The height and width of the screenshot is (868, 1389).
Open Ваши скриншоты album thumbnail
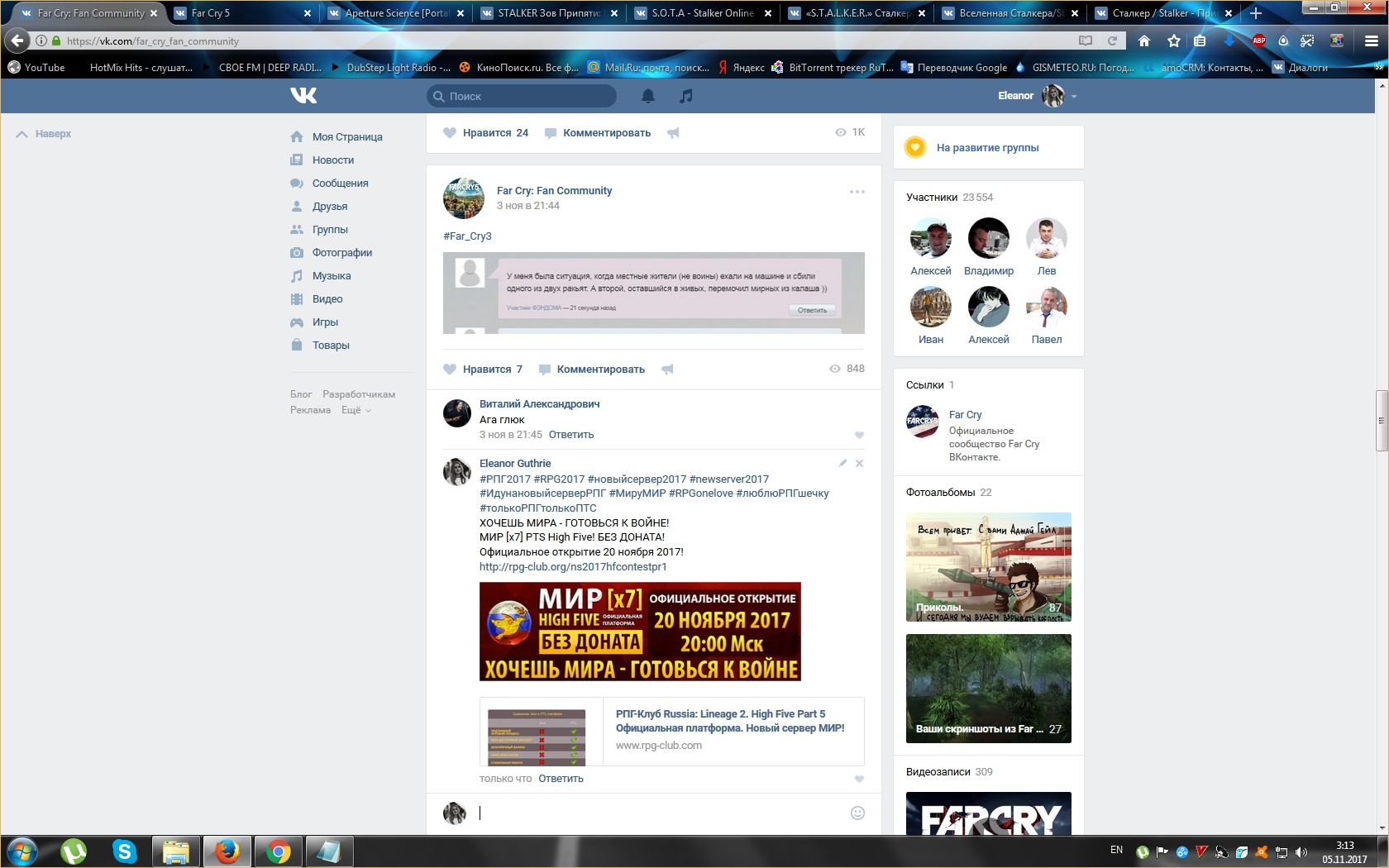989,689
